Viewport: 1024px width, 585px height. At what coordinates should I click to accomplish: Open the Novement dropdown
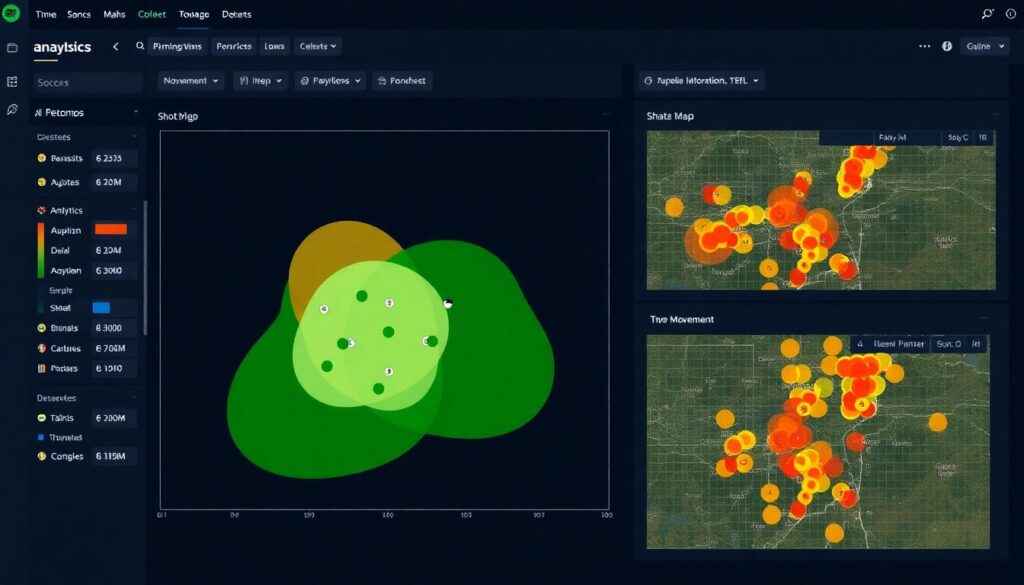coord(190,81)
